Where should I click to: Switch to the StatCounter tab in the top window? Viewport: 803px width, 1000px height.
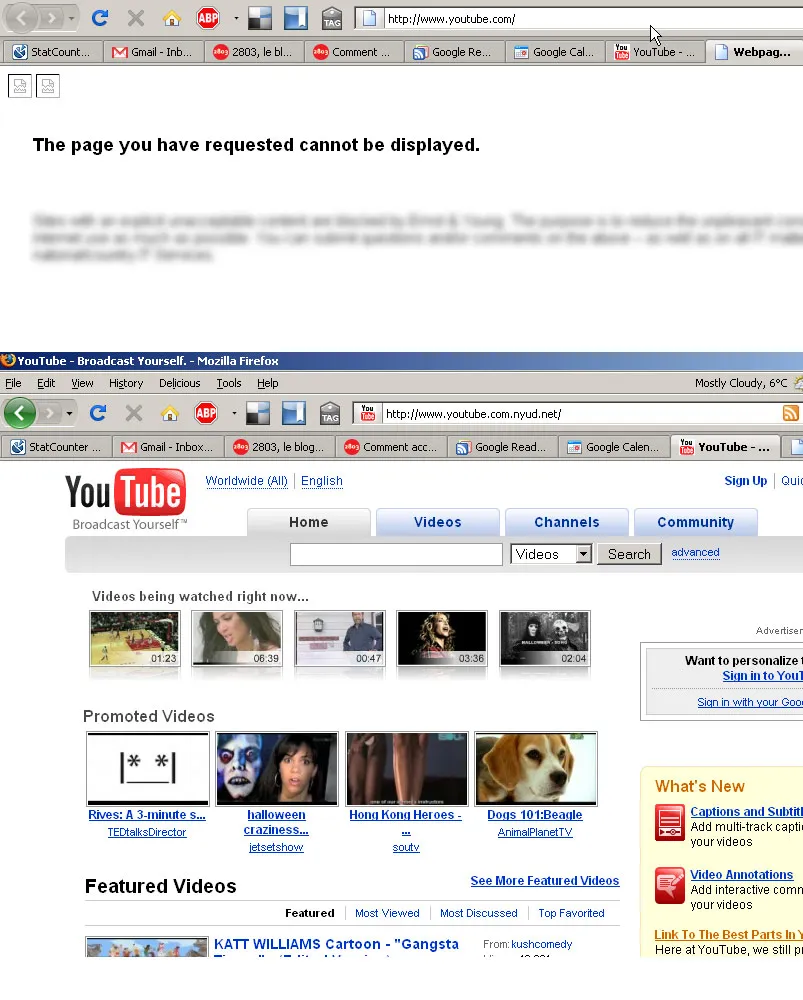coord(52,52)
